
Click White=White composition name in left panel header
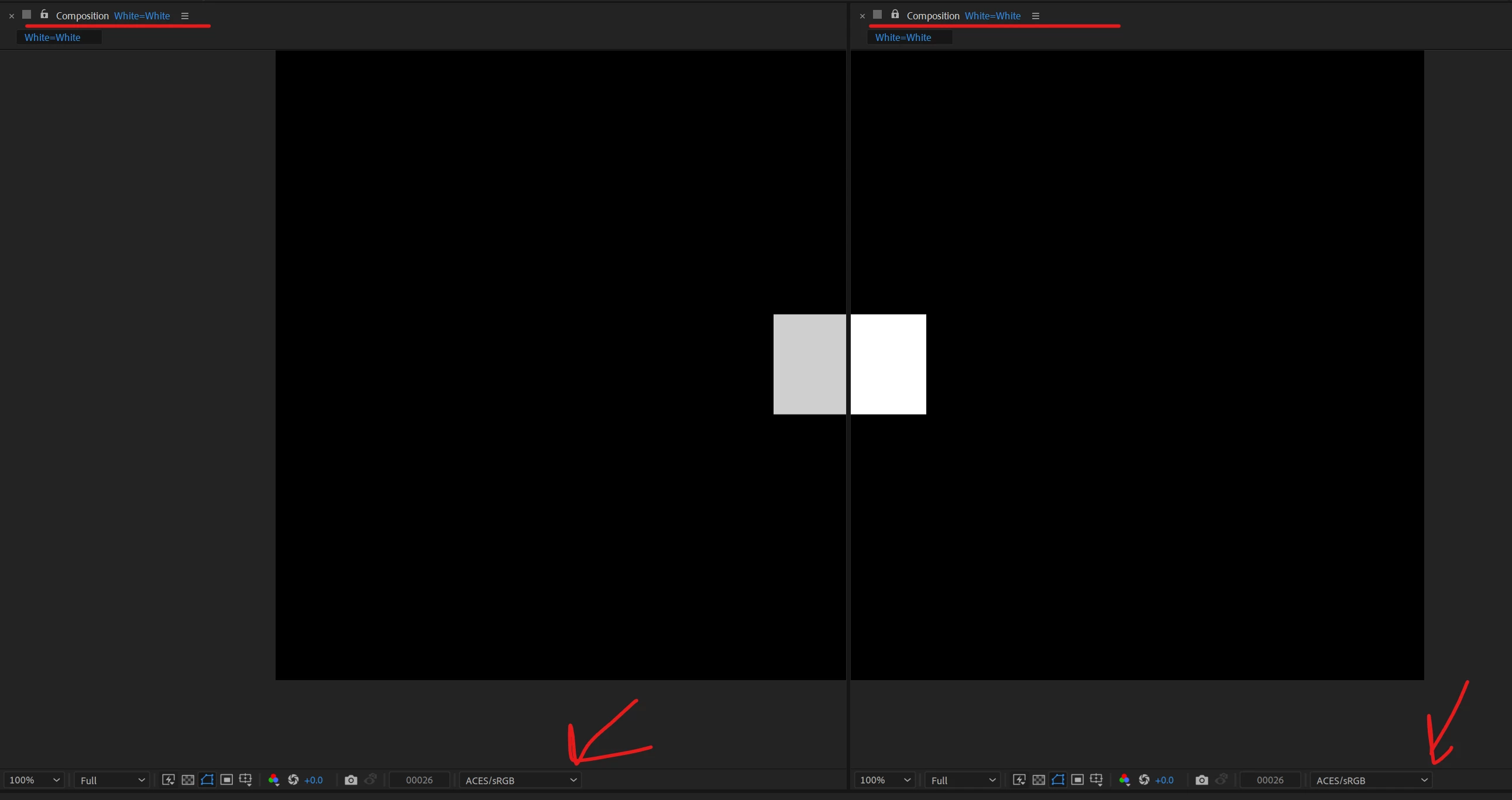(x=142, y=16)
